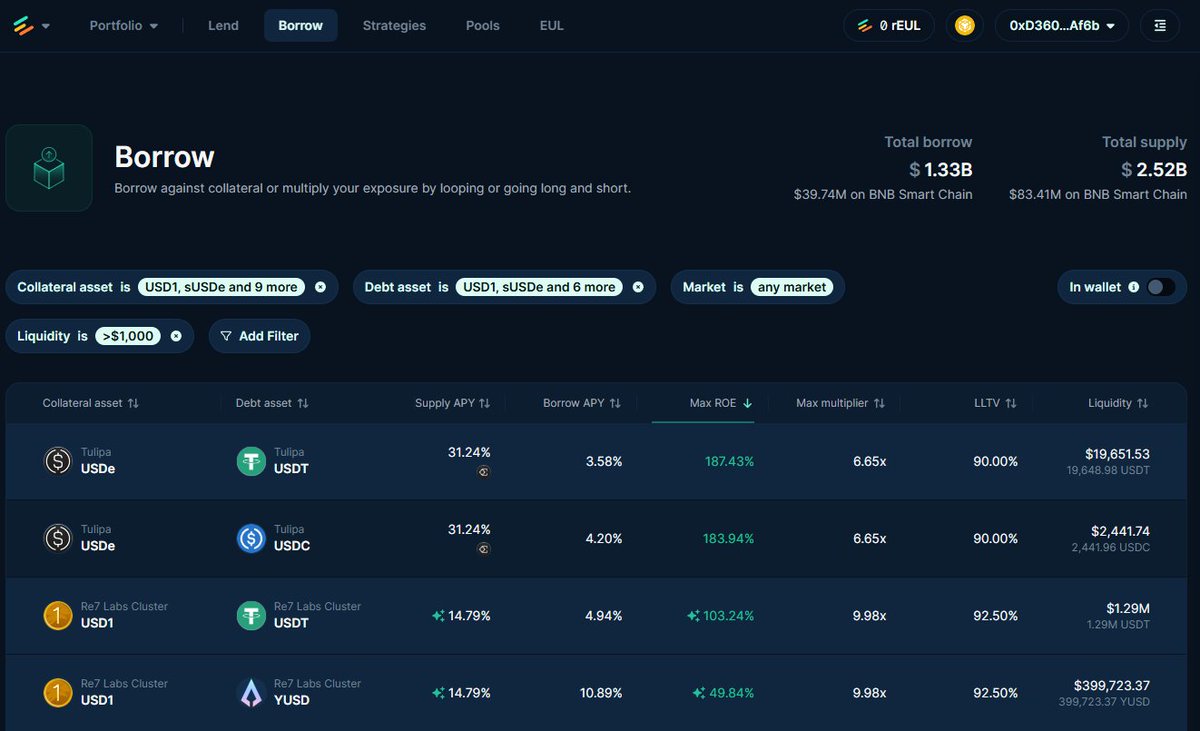Viewport: 1200px width, 731px height.
Task: Click sparkle icon beside USD1/USDT 14.79% APY
Action: 438,616
